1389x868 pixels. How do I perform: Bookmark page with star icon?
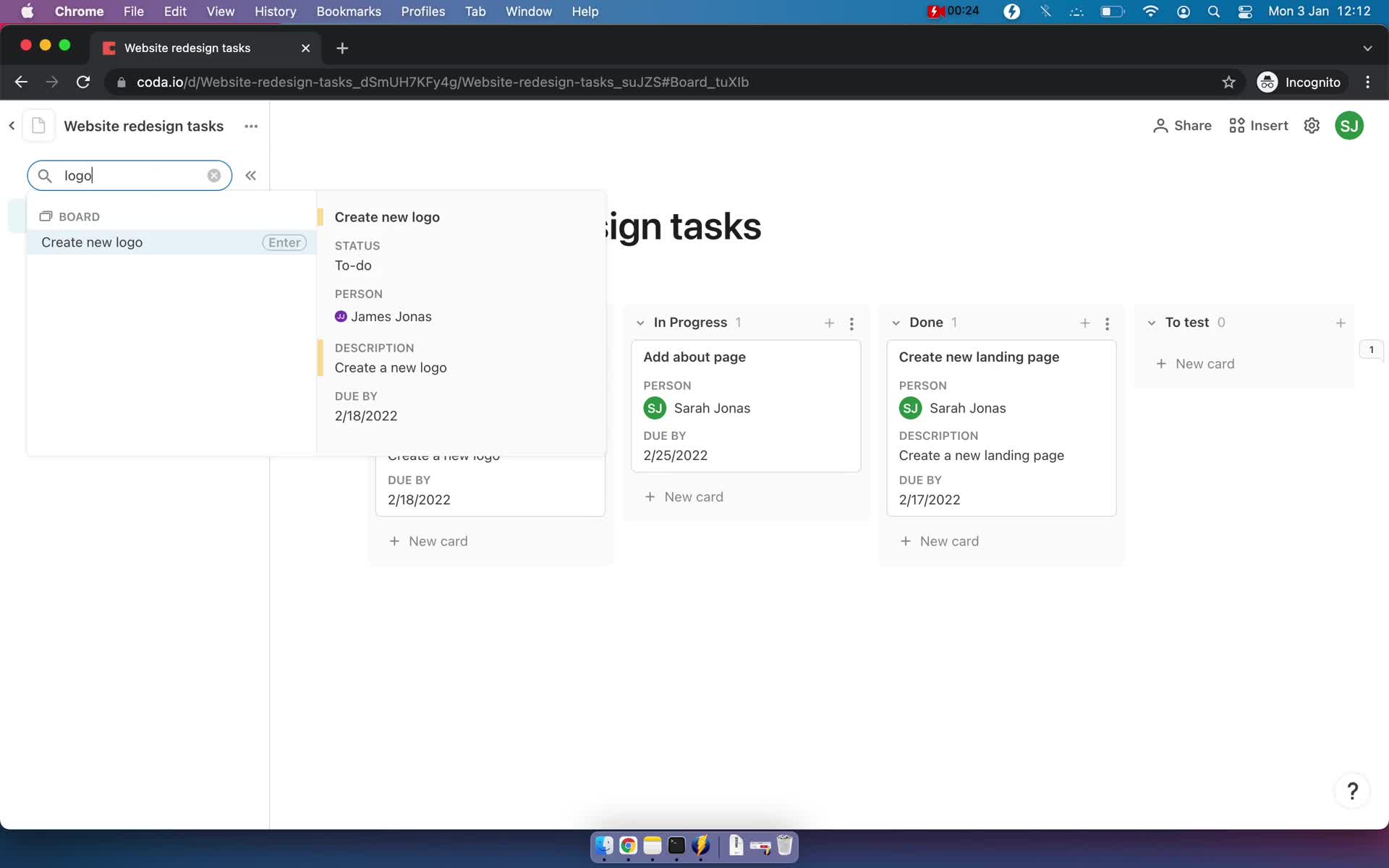click(x=1228, y=82)
